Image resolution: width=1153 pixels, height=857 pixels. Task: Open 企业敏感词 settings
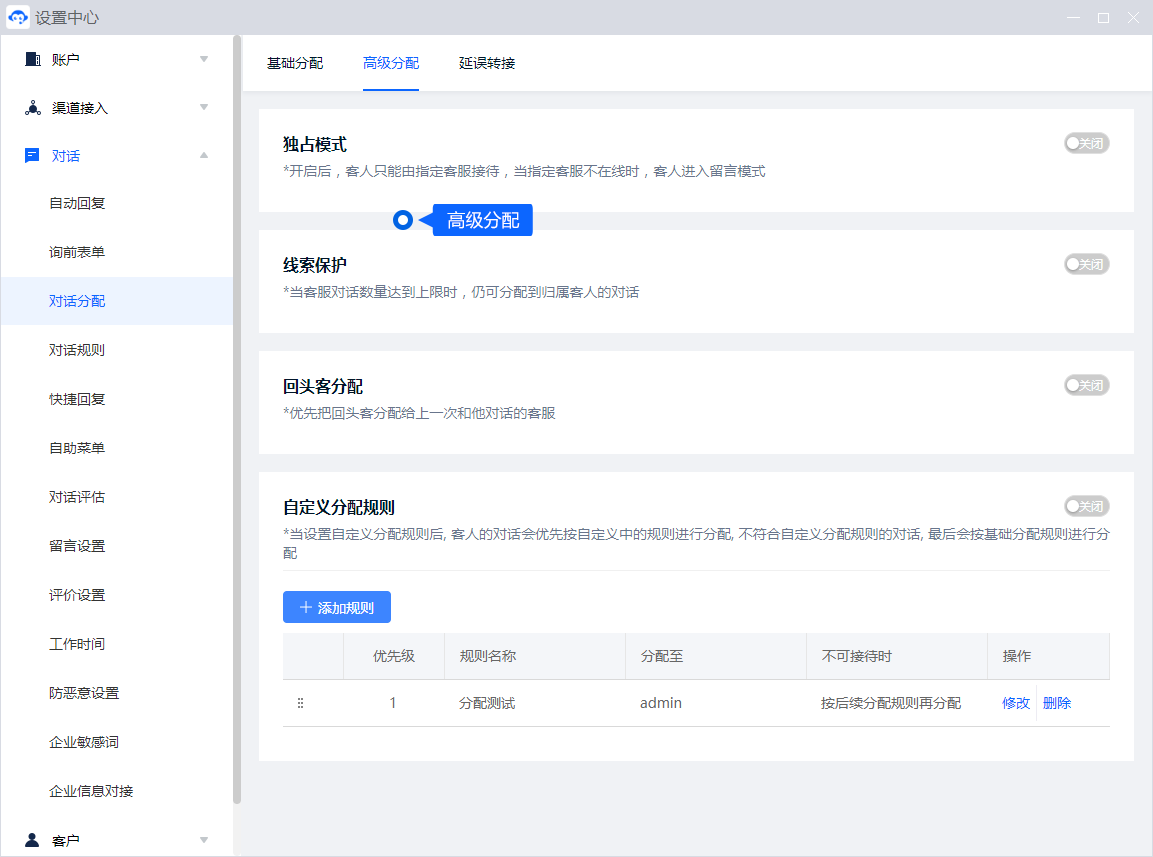[x=84, y=742]
